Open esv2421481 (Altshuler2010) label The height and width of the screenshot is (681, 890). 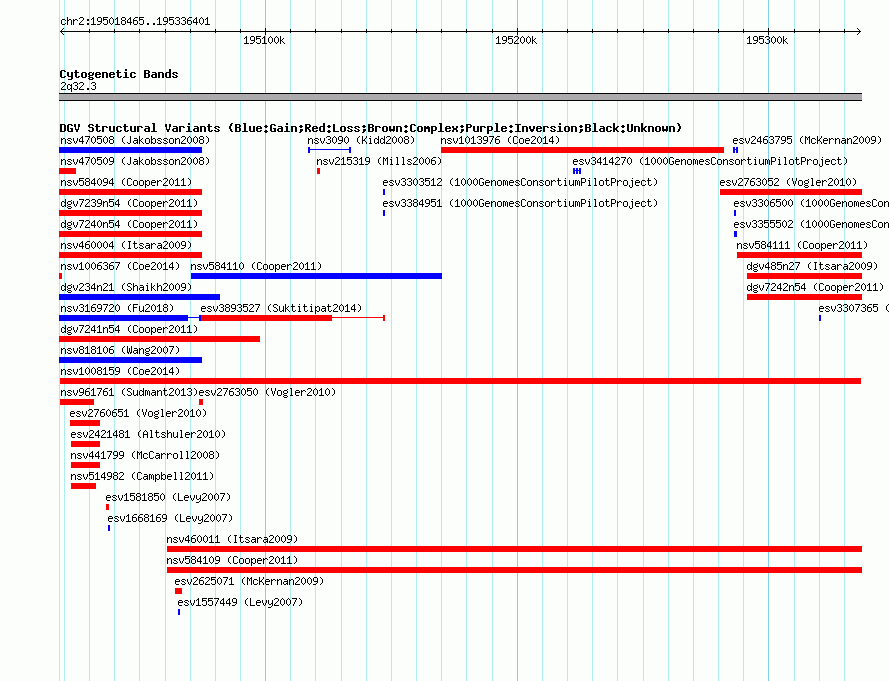[148, 434]
